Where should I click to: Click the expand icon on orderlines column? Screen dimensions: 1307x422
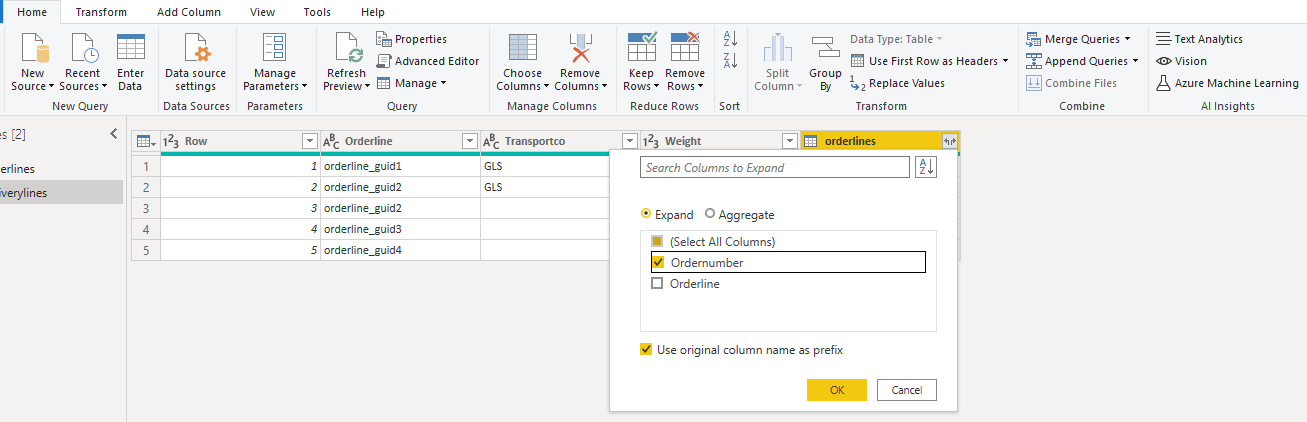[949, 141]
